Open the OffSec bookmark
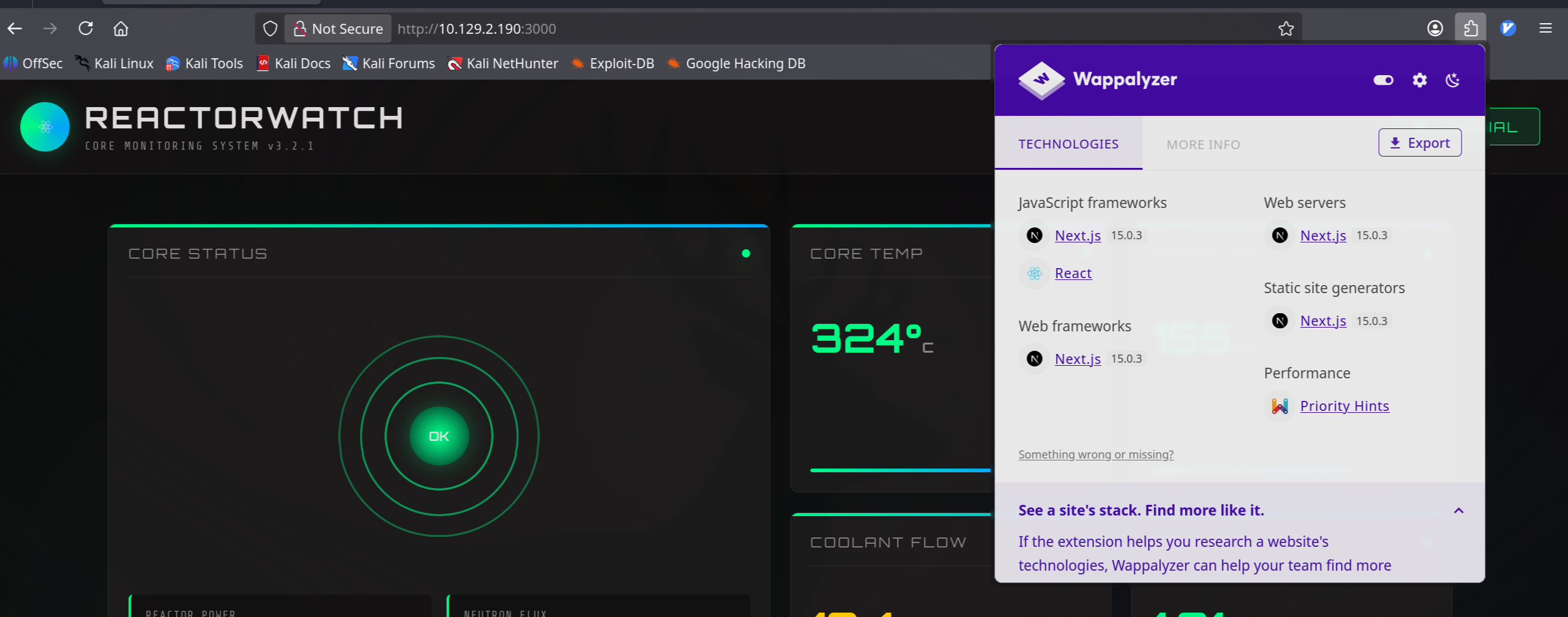This screenshot has height=617, width=1568. [33, 63]
